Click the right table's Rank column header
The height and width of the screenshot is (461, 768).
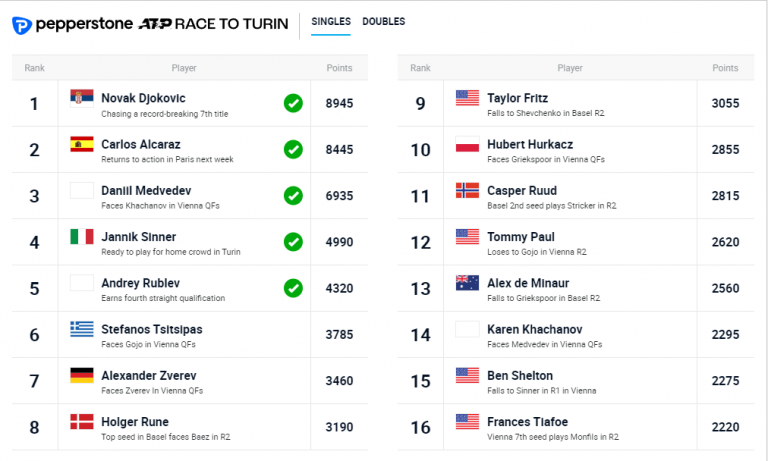[x=420, y=68]
